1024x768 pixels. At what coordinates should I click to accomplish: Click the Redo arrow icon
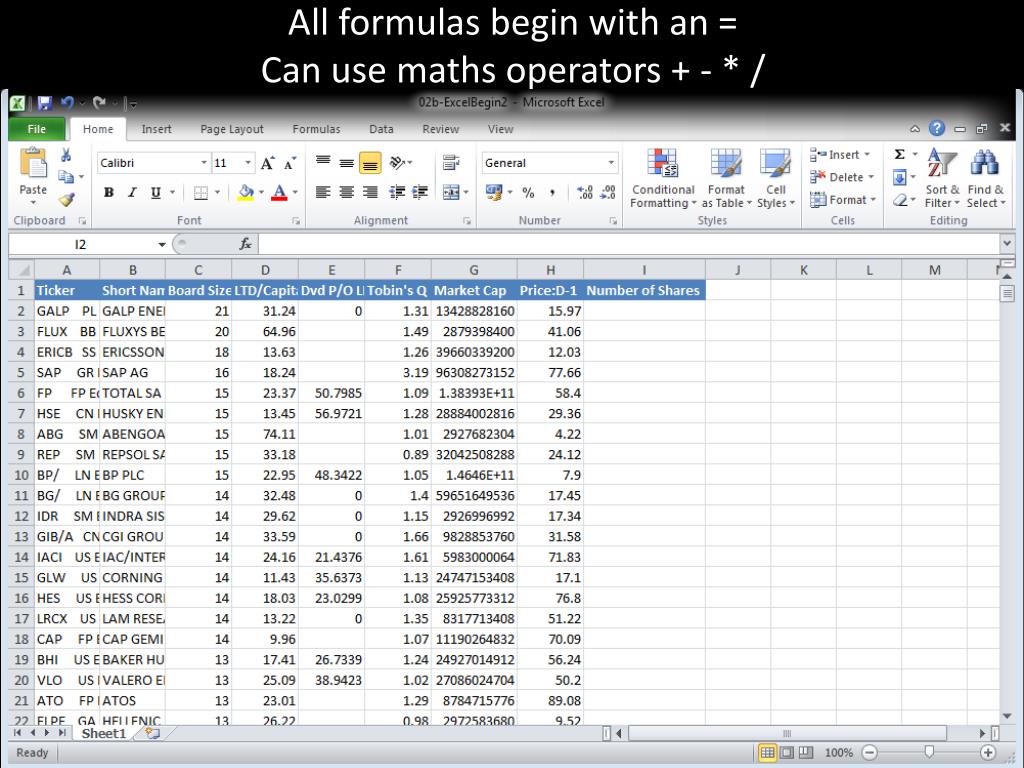[x=100, y=103]
